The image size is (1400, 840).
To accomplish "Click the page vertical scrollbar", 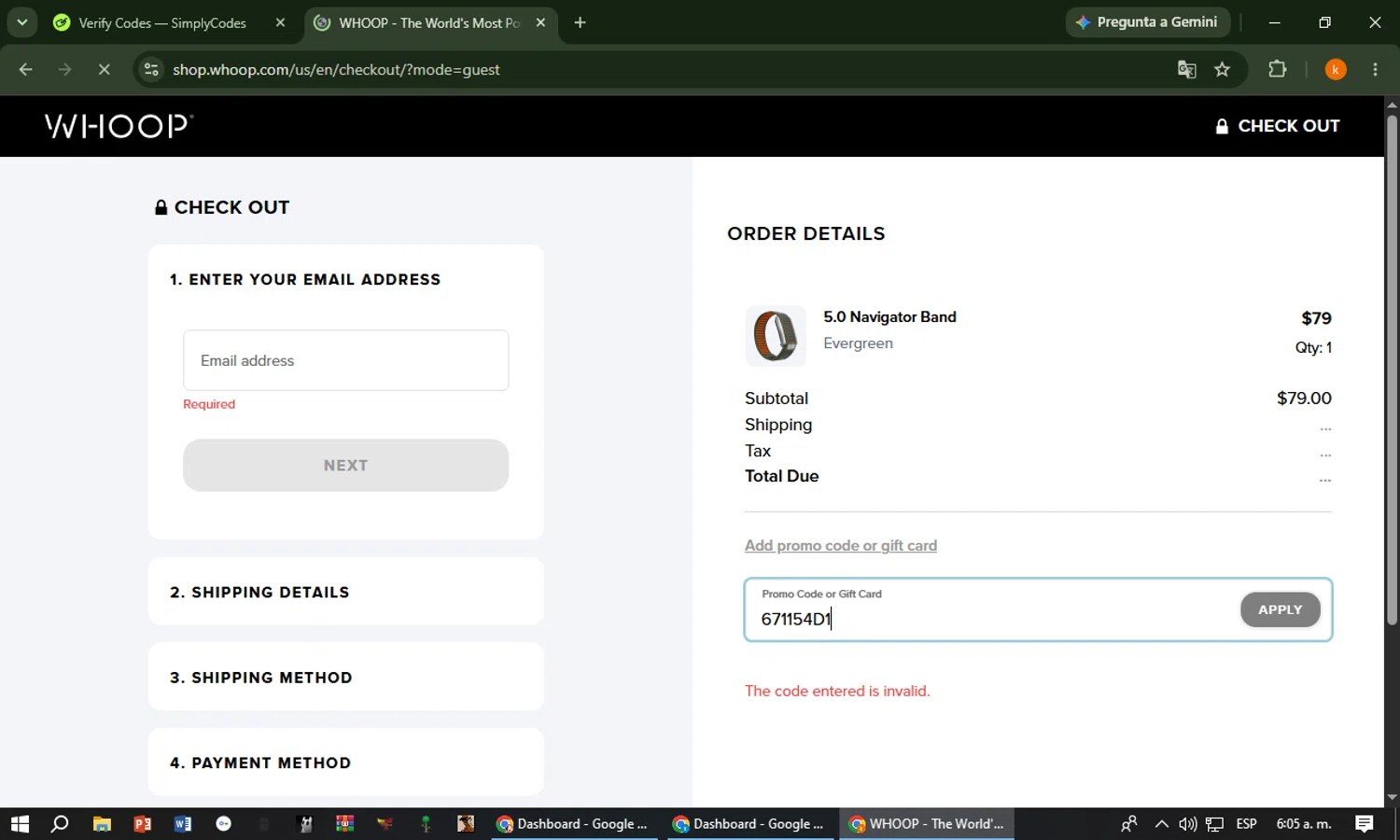I will click(1392, 369).
